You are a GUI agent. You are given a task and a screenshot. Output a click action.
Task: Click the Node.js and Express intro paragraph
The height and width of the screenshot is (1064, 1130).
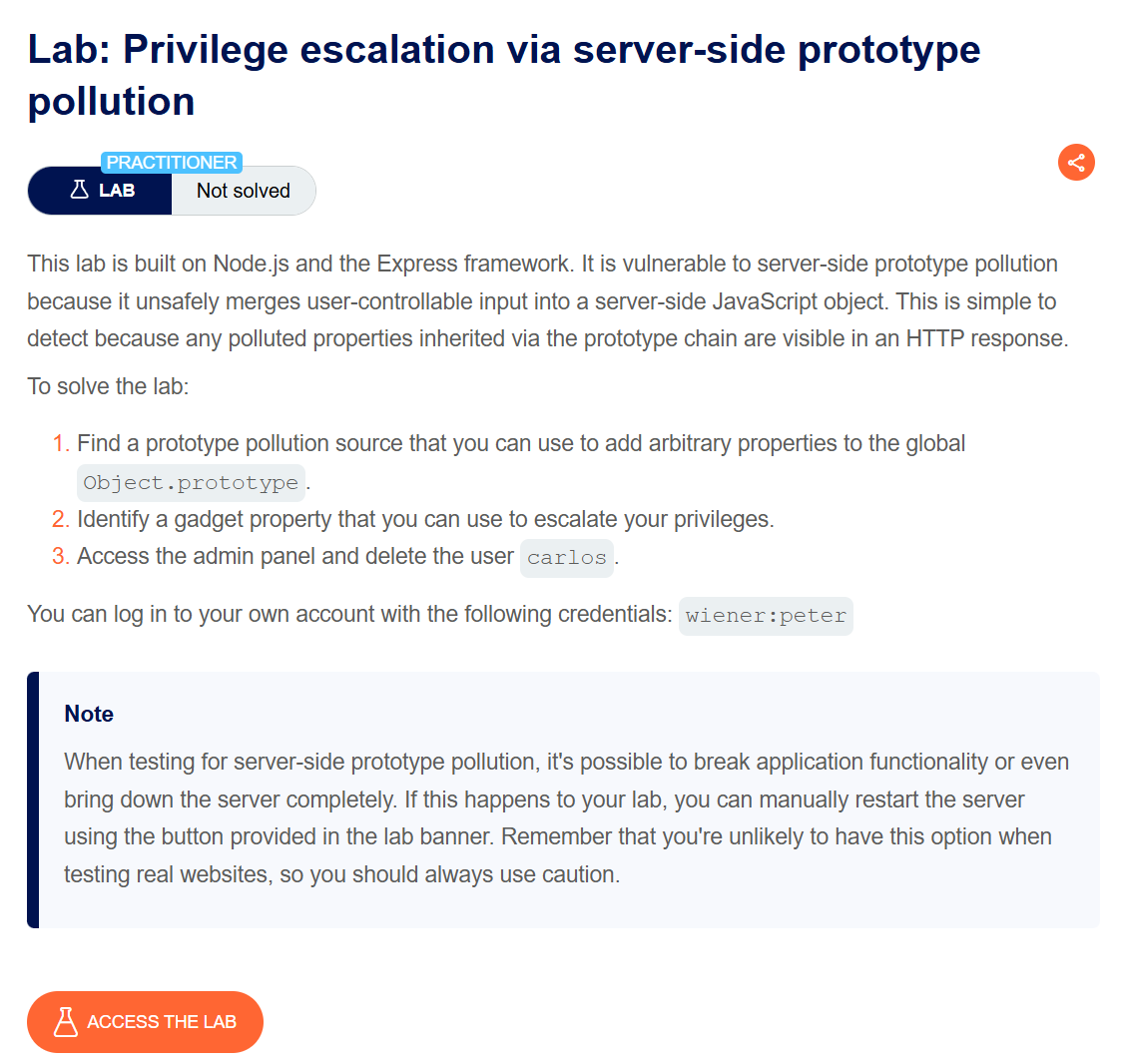(547, 301)
